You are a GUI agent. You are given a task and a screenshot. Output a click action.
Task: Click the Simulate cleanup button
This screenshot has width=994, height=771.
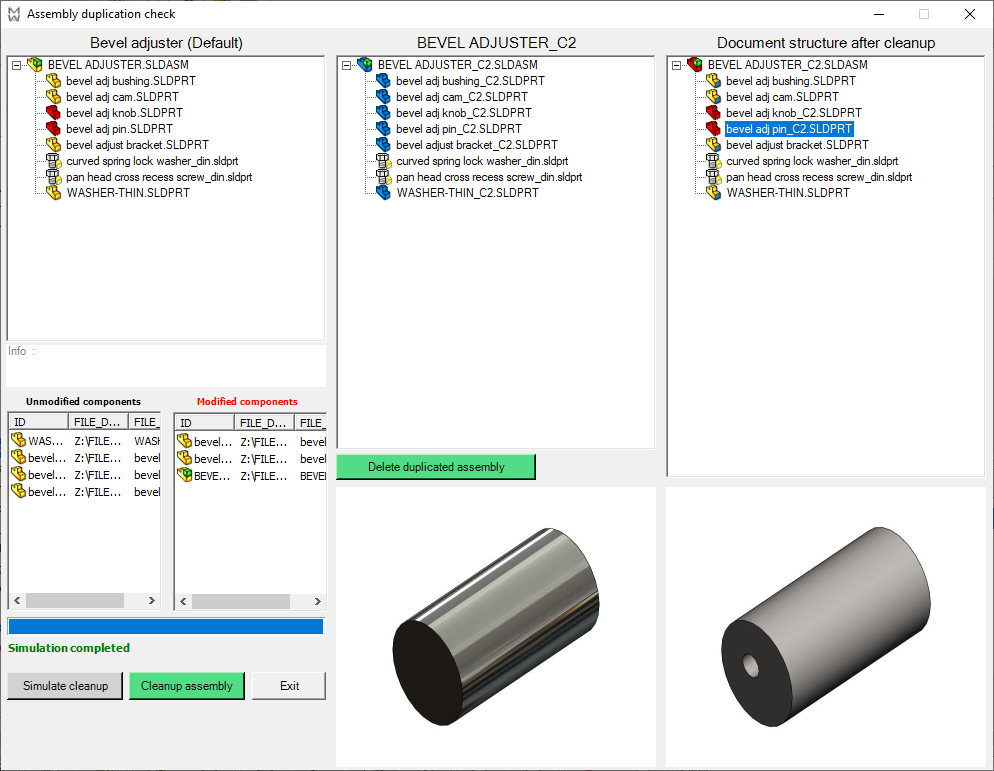(65, 686)
